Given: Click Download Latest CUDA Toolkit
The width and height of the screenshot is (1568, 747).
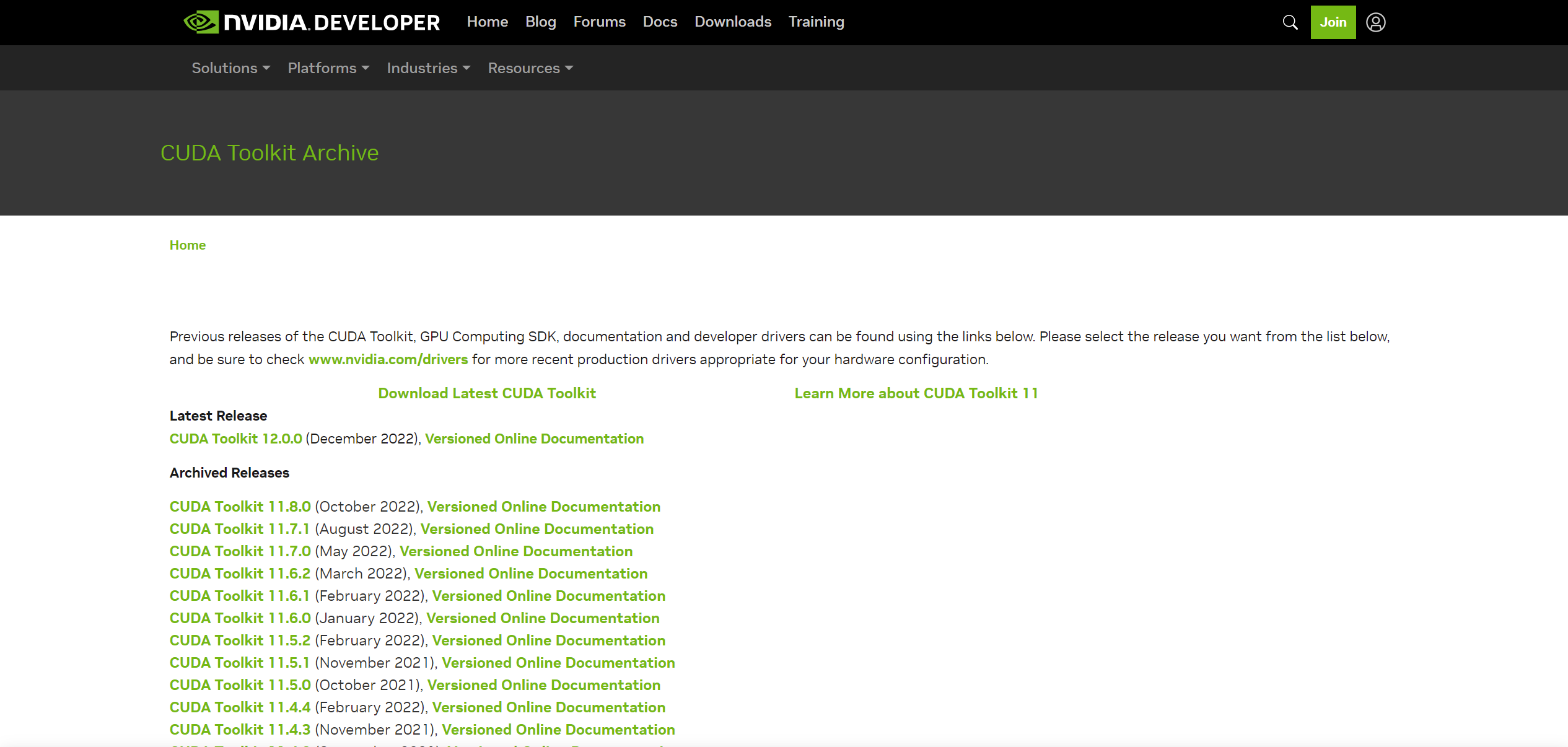Looking at the screenshot, I should click(487, 393).
